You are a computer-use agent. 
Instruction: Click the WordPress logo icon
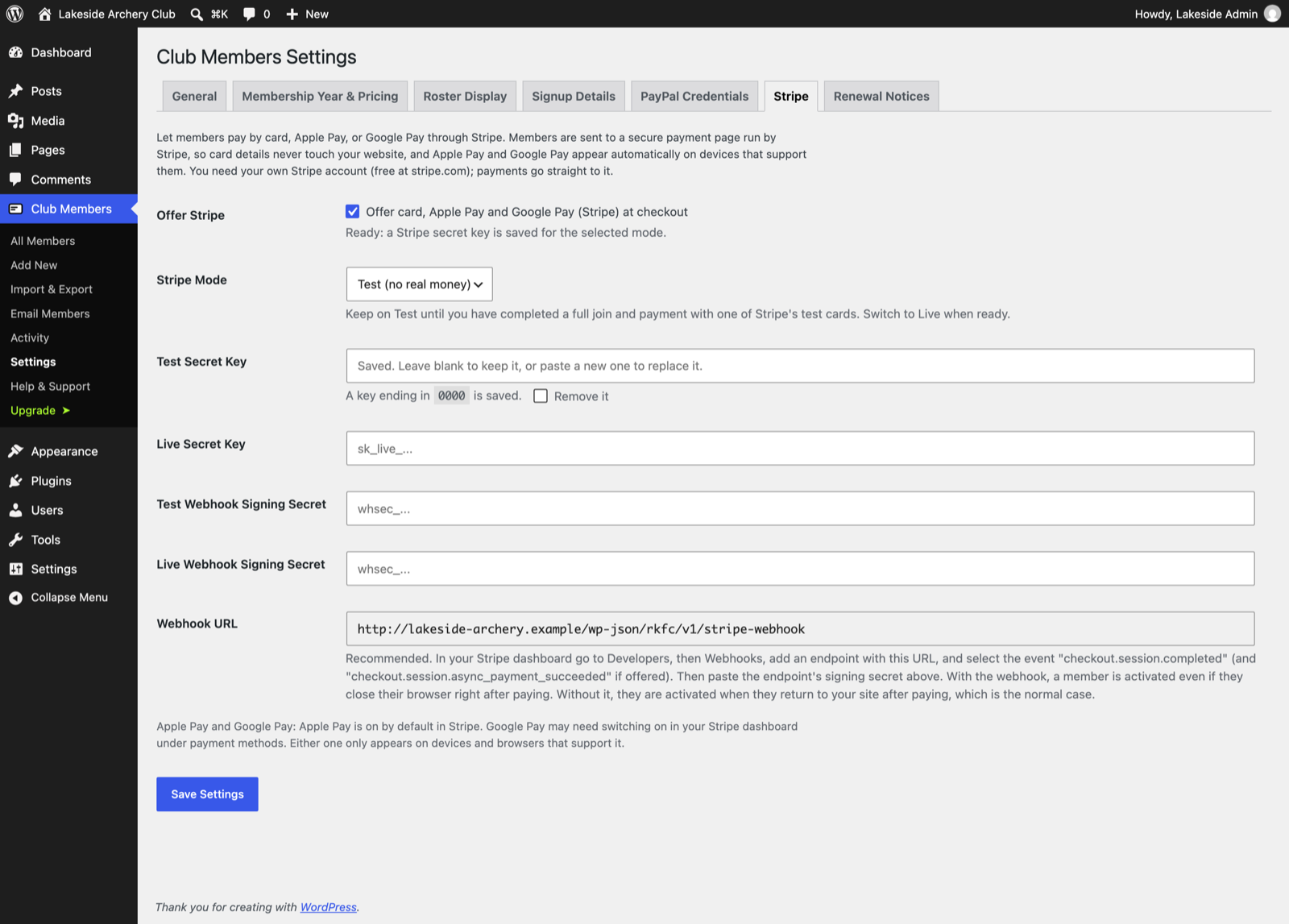(15, 14)
